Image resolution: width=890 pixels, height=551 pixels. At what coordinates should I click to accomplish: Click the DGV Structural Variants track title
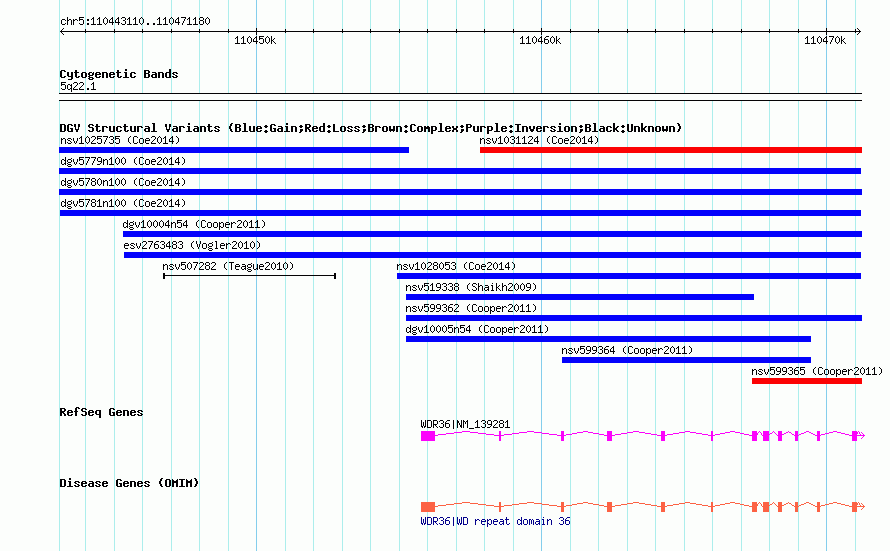pos(371,128)
